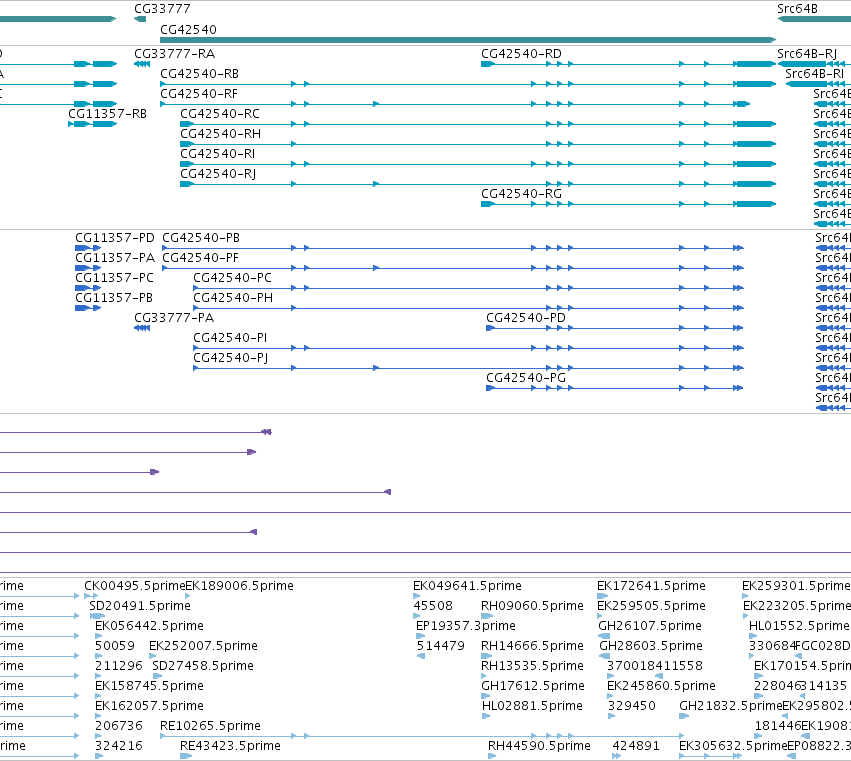Click the HL02881.5prime EST label
Viewport: 851px width, 761px height.
pos(532,707)
